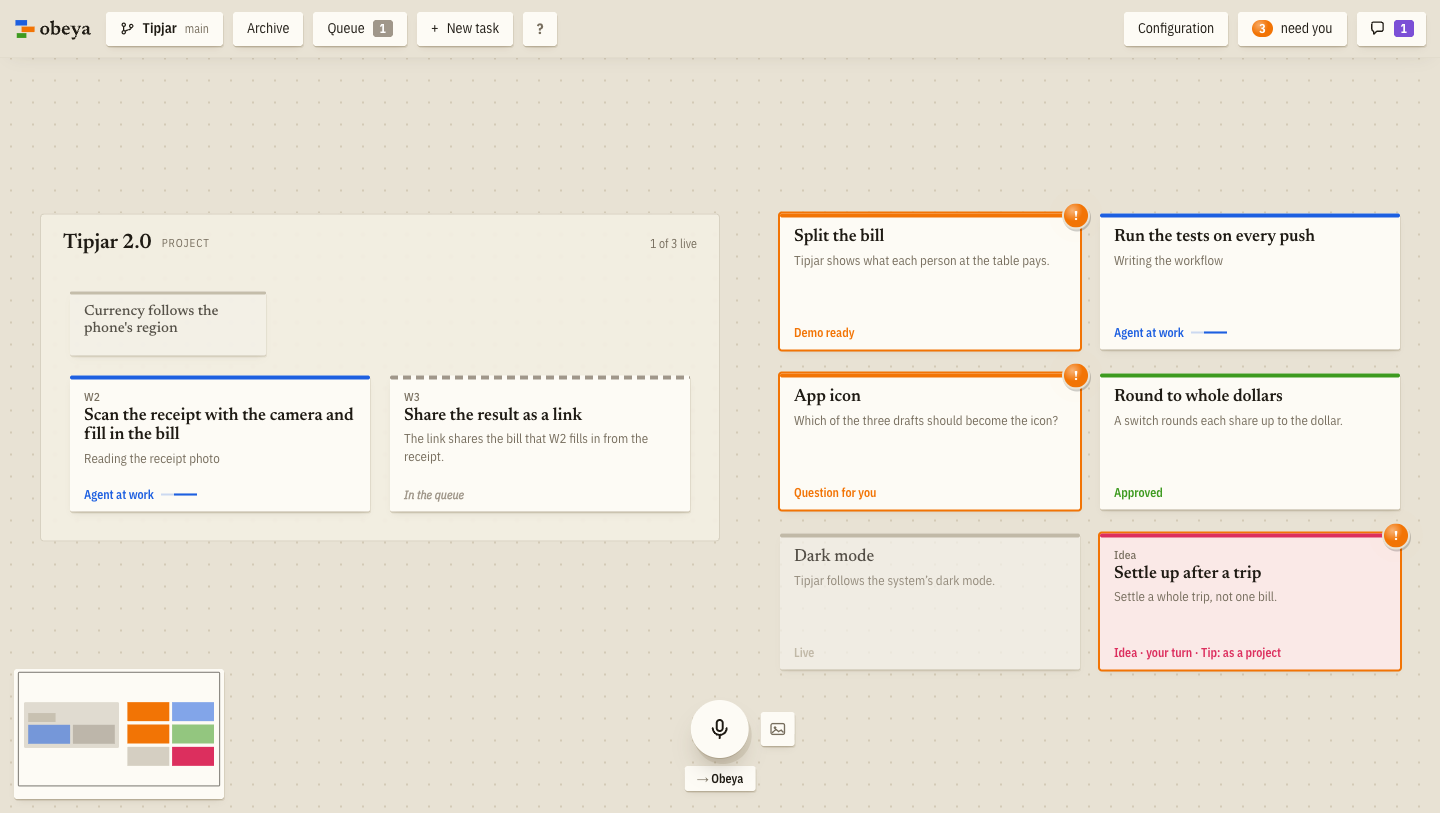The width and height of the screenshot is (1440, 813).
Task: Click the pink block in the minimap
Action: click(193, 756)
